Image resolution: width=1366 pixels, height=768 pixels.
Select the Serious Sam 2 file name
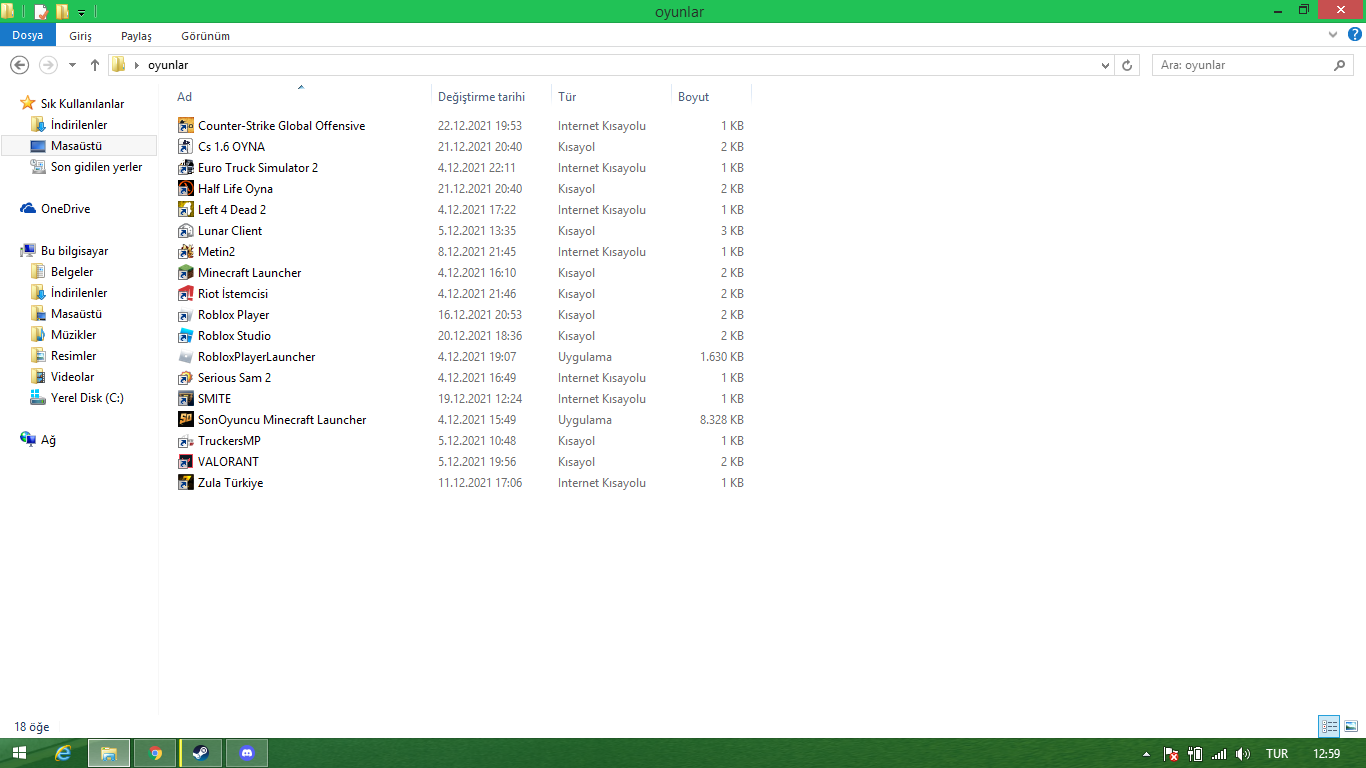click(x=235, y=378)
